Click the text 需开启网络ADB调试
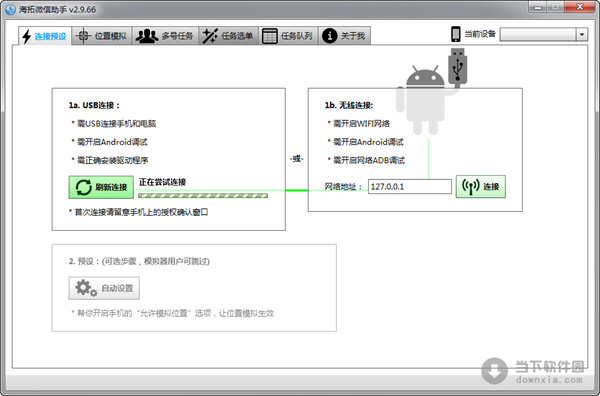 tap(368, 160)
